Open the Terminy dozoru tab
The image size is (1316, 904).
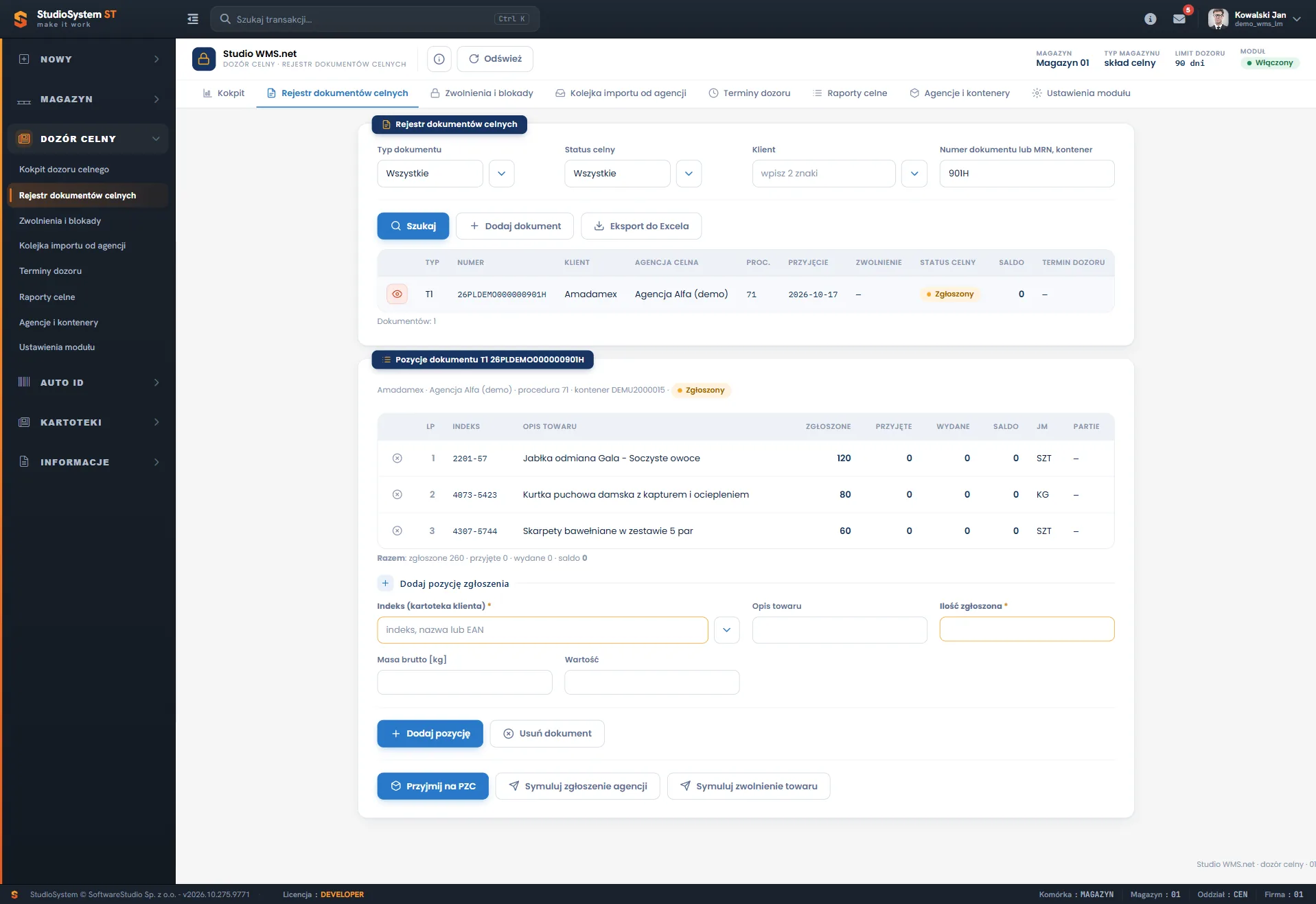pos(749,93)
